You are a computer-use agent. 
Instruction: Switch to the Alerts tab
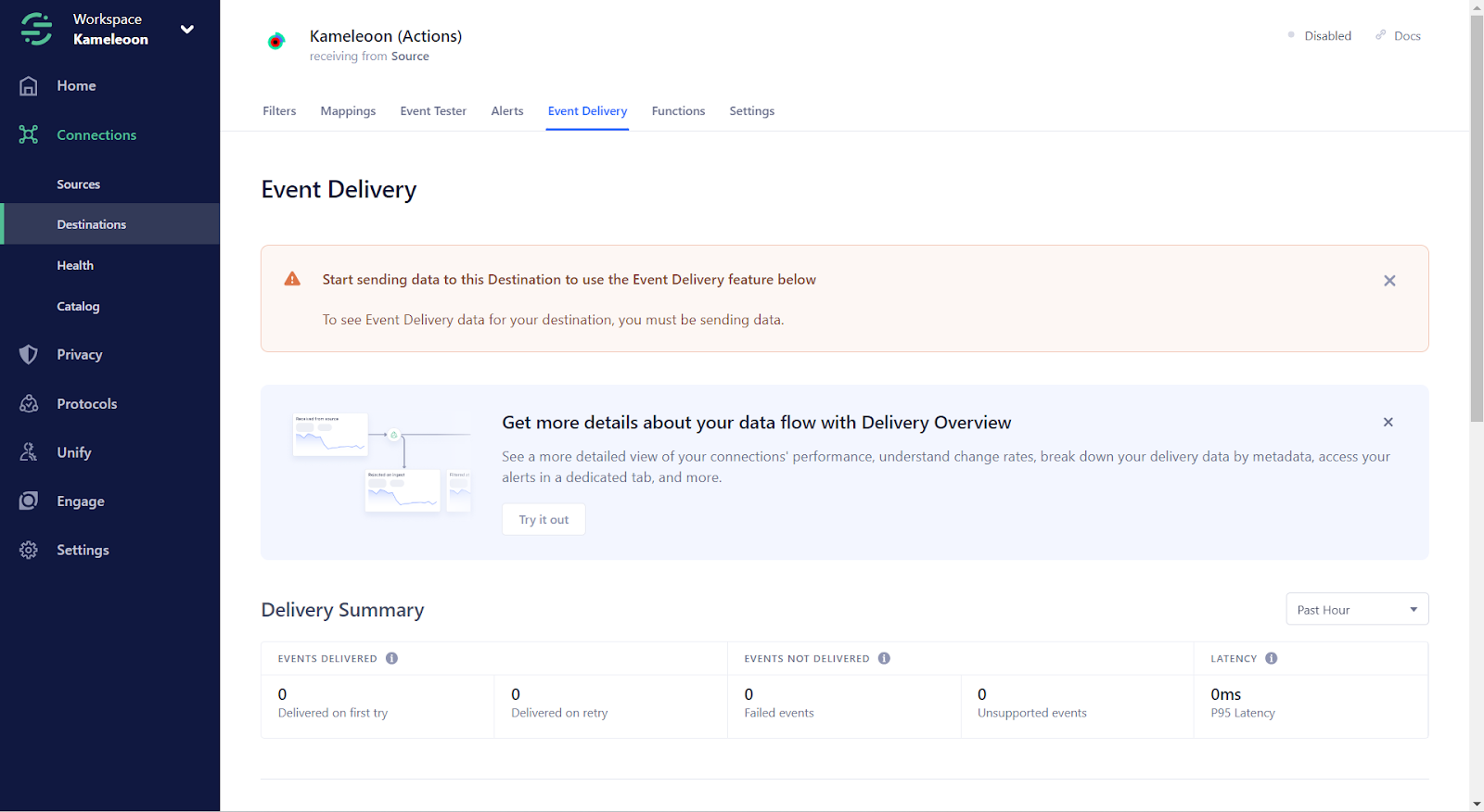point(507,111)
